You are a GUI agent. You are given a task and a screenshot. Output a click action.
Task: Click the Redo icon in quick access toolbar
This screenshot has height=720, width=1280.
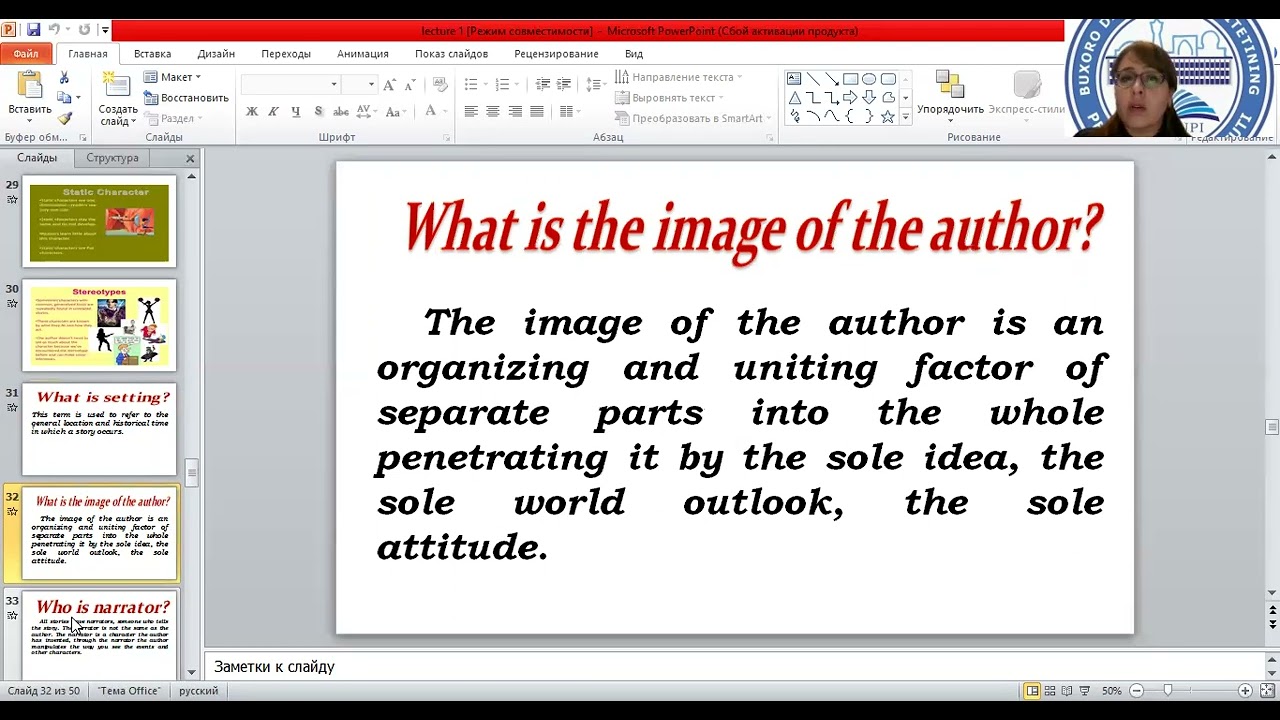click(x=84, y=30)
